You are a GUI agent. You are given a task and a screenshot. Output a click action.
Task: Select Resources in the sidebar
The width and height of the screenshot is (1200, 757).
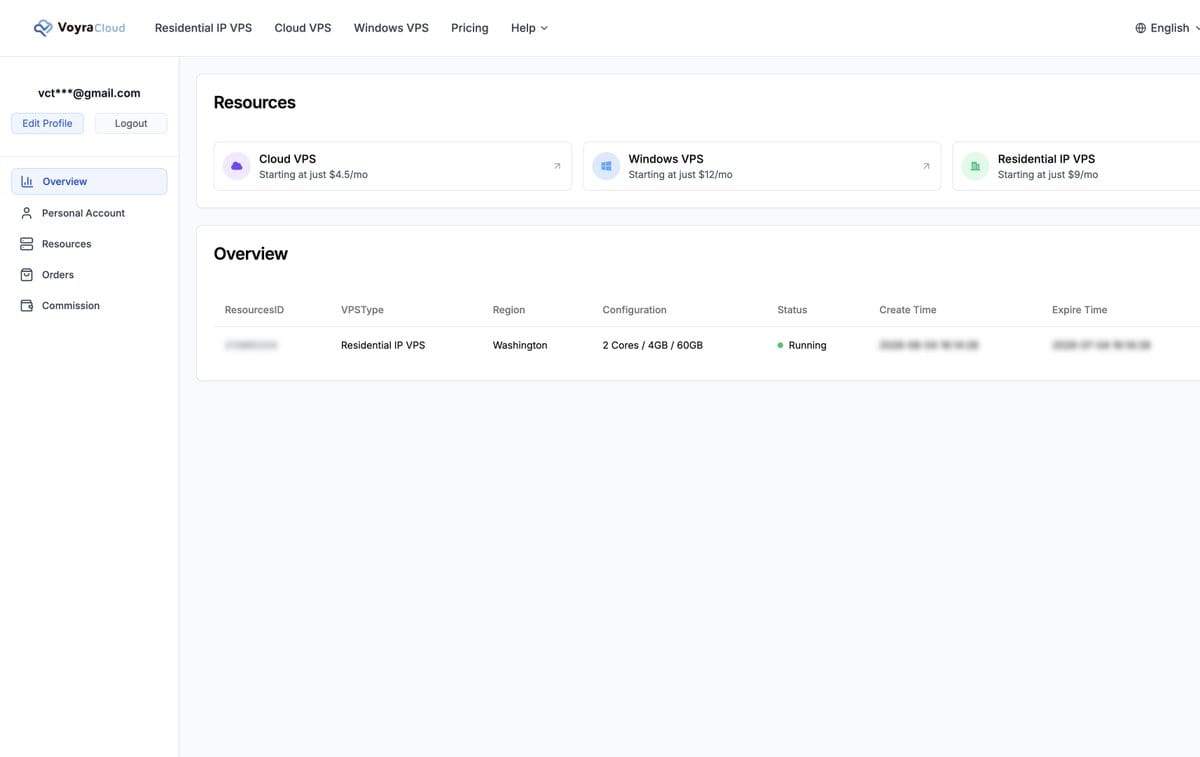(89, 244)
